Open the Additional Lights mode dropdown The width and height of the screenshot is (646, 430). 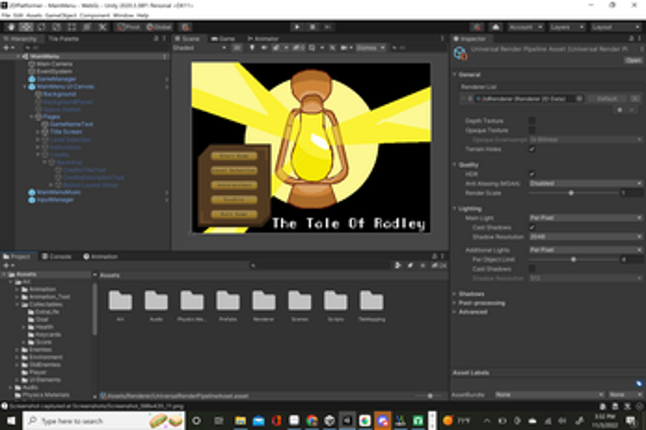[x=585, y=250]
